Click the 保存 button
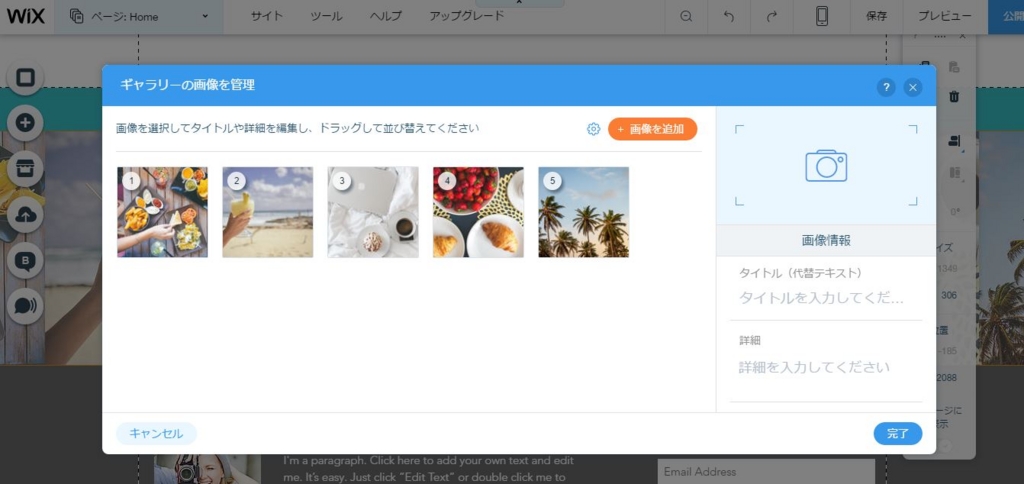Viewport: 1024px width, 484px height. point(876,17)
